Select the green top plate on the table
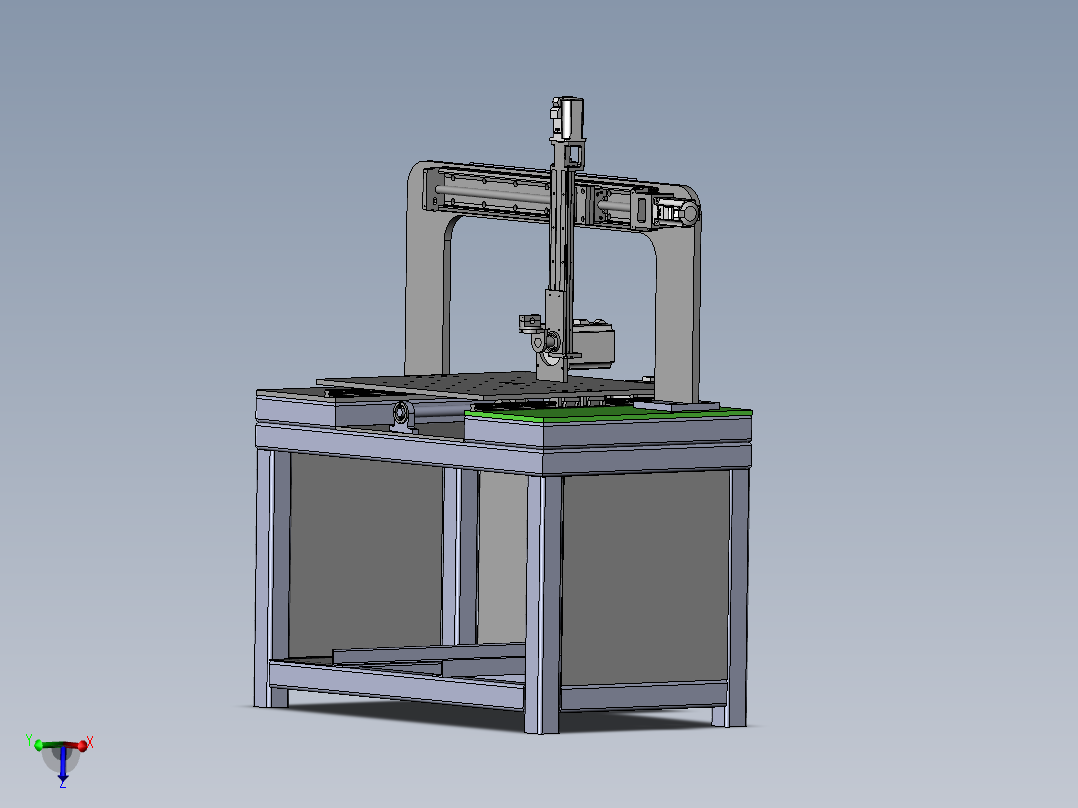Screen dimensions: 1078x808 click(x=608, y=413)
